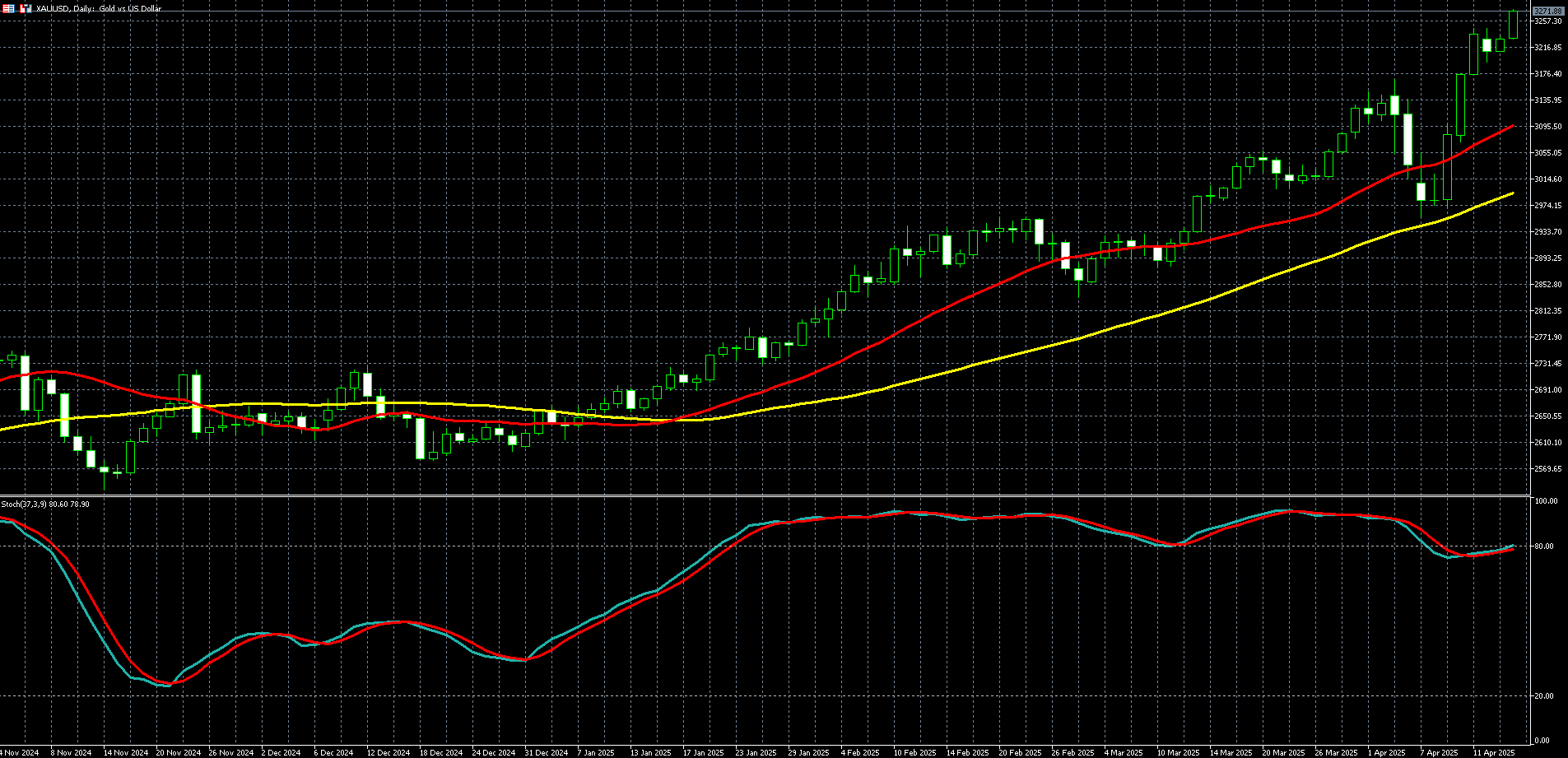
Task: Click the 2852.80 price axis label
Action: pyautogui.click(x=1548, y=285)
